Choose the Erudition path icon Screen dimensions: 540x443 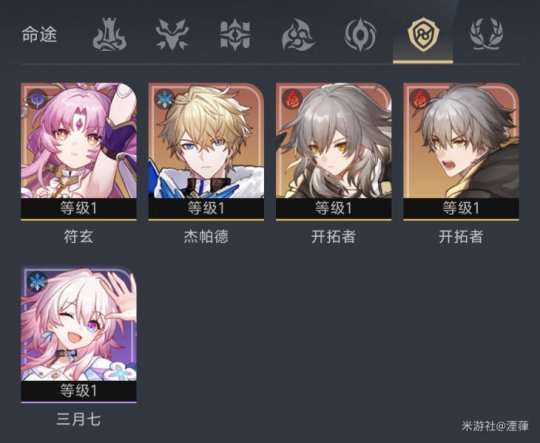pyautogui.click(x=235, y=35)
